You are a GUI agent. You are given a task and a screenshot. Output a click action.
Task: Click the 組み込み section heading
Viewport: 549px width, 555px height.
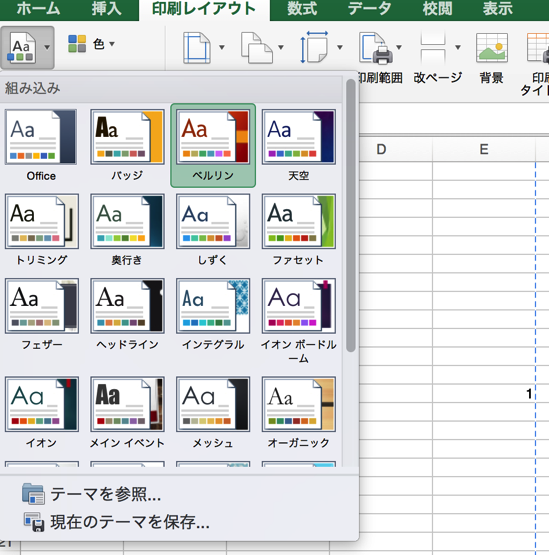click(x=32, y=88)
